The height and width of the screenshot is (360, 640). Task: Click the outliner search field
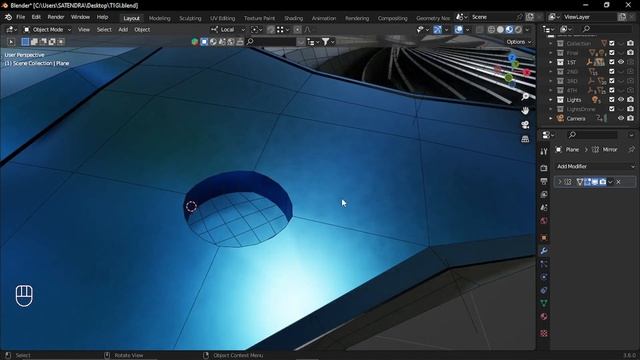tap(607, 29)
